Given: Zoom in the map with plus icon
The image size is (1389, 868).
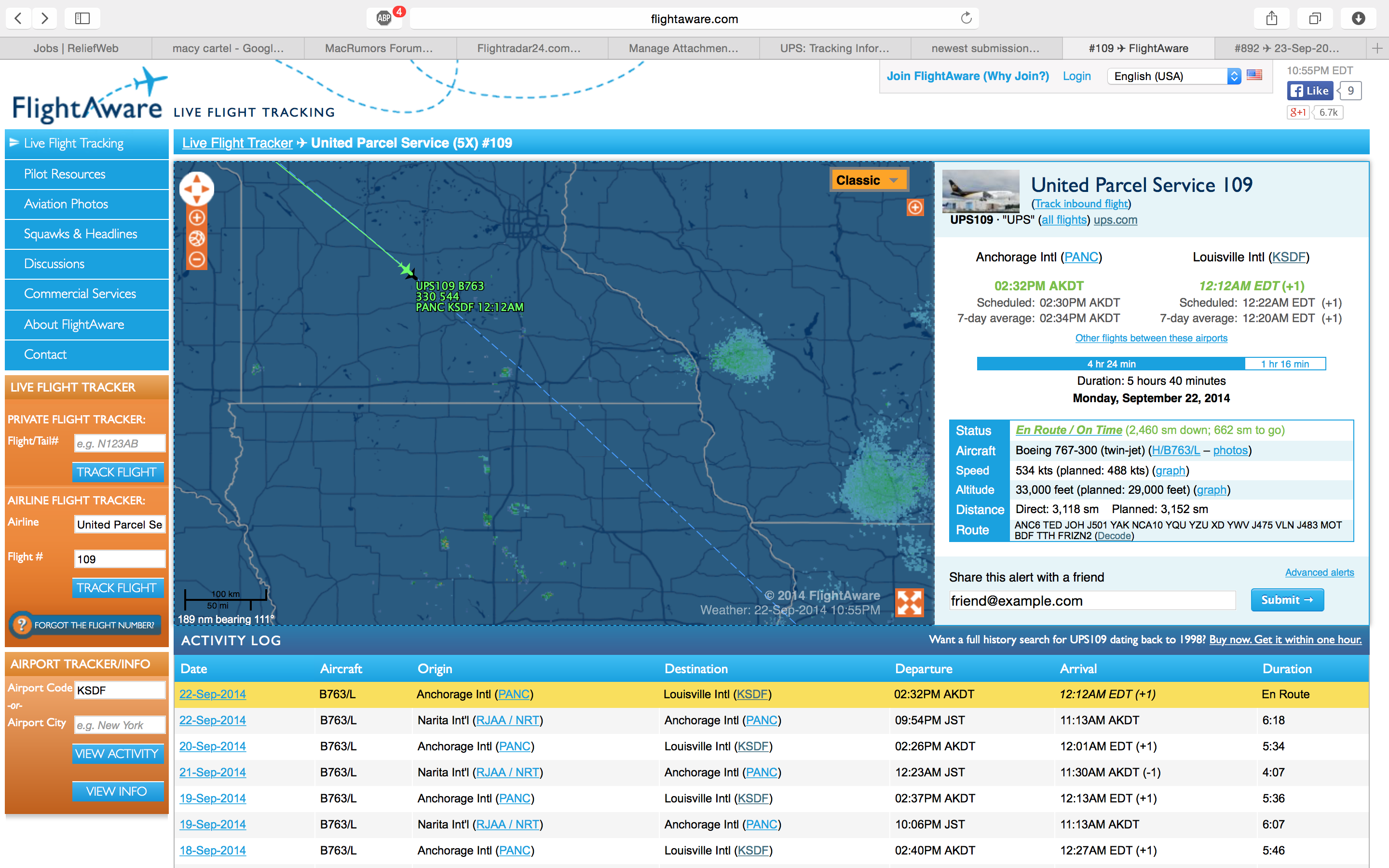Looking at the screenshot, I should (x=197, y=217).
